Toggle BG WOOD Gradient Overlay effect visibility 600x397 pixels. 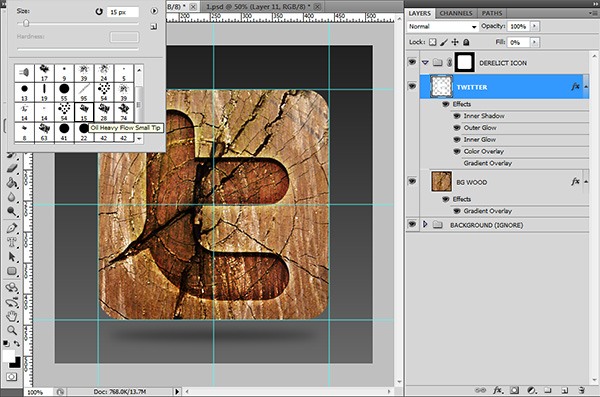pyautogui.click(x=457, y=211)
